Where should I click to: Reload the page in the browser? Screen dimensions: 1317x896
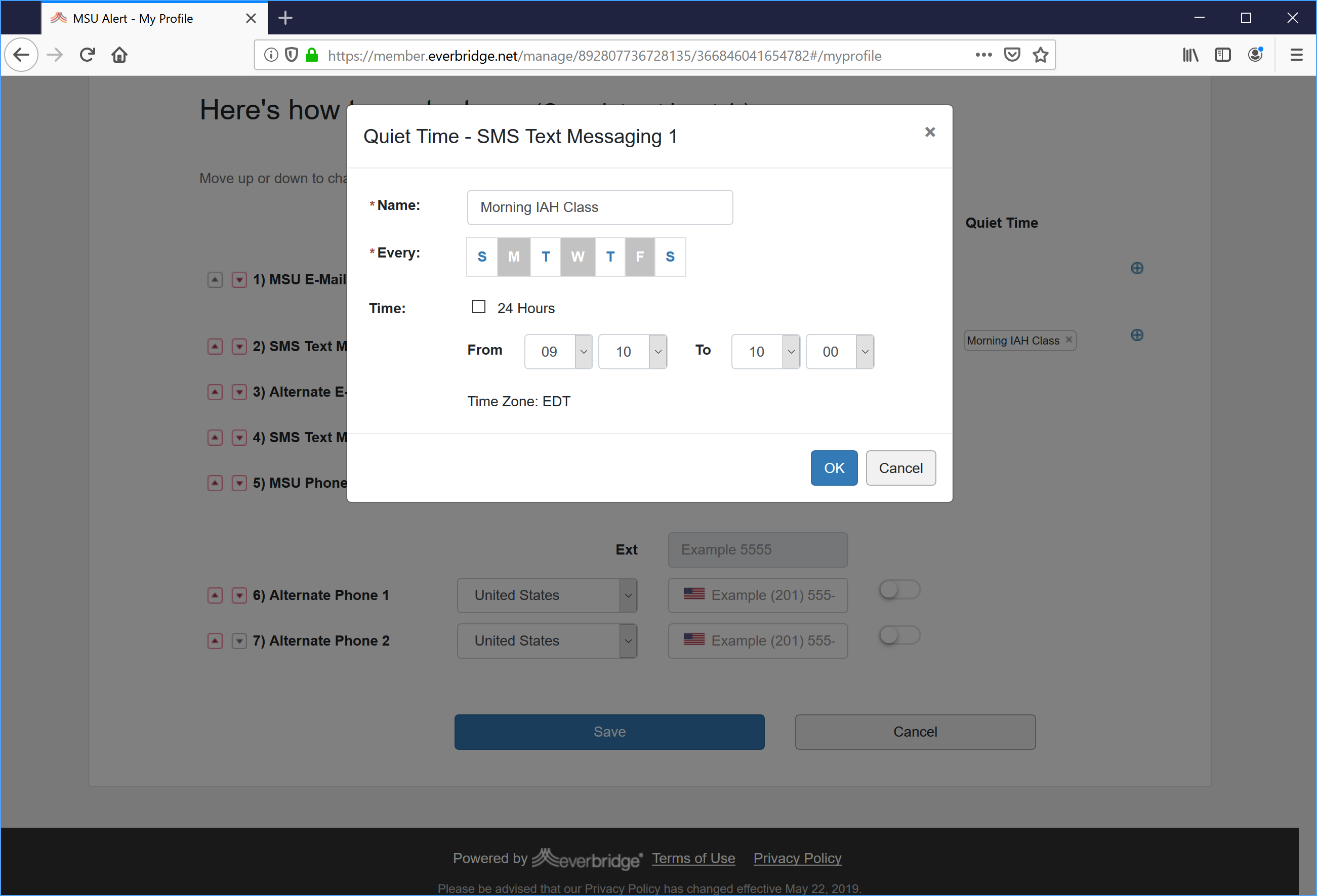[x=87, y=55]
